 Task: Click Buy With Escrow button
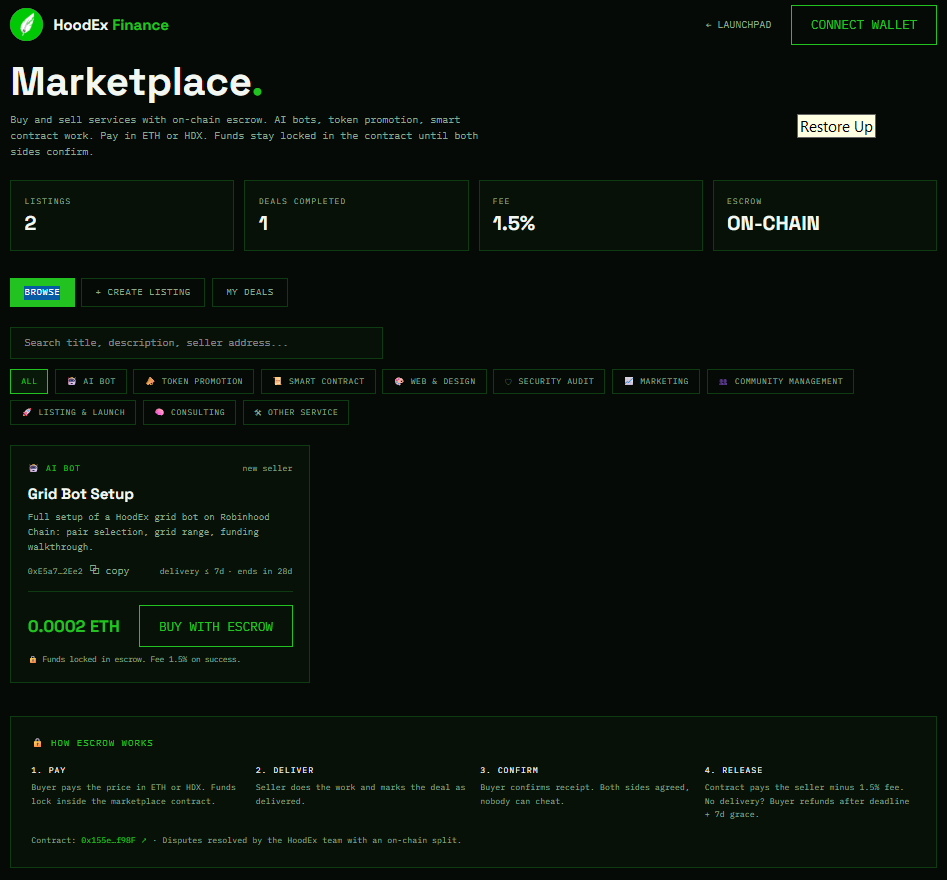click(x=216, y=626)
